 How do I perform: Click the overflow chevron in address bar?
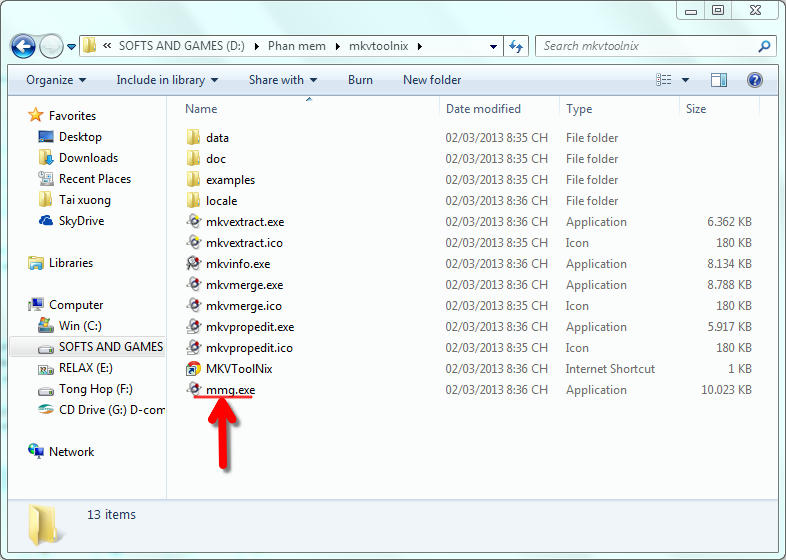107,46
